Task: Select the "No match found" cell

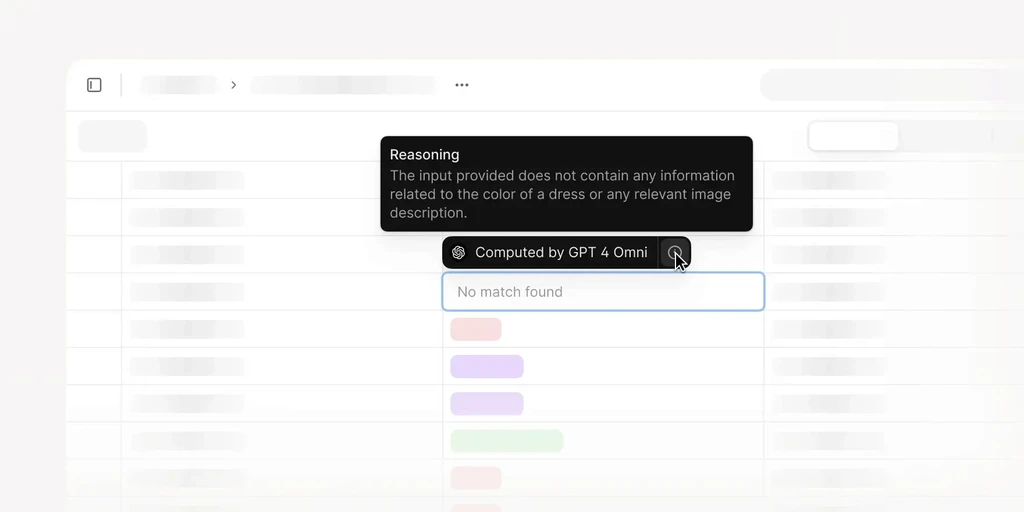Action: pyautogui.click(x=603, y=291)
